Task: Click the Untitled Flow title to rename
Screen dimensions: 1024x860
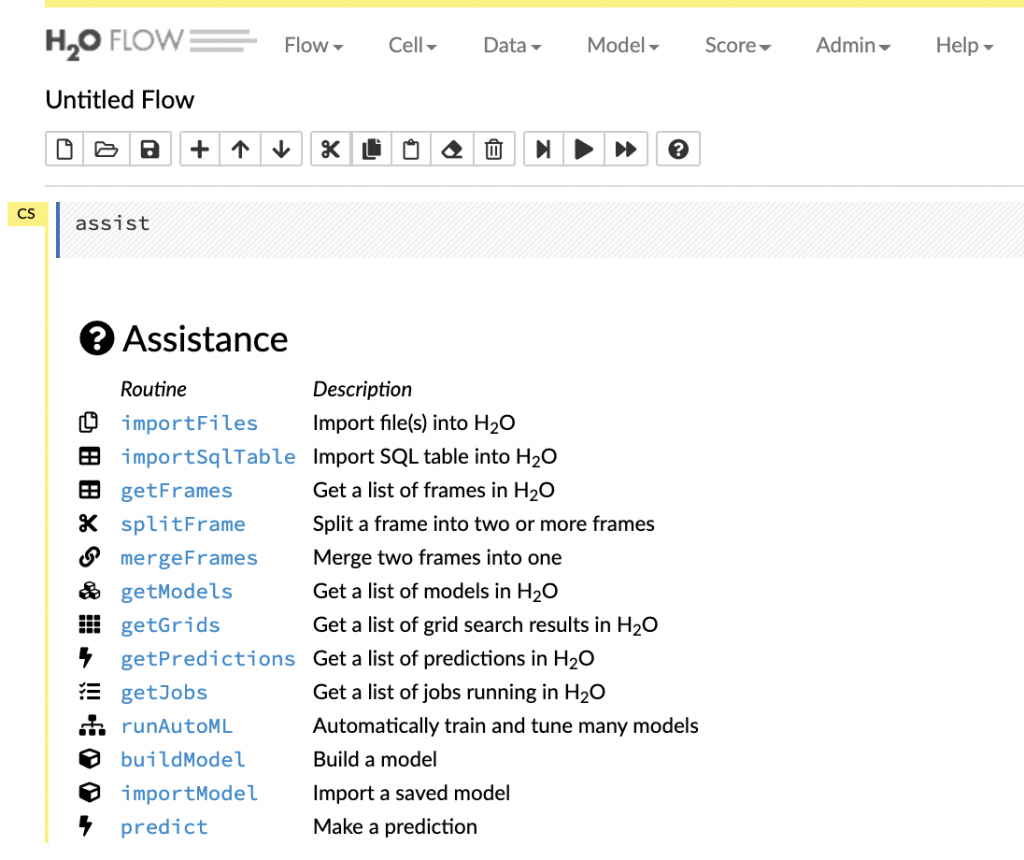Action: tap(120, 100)
